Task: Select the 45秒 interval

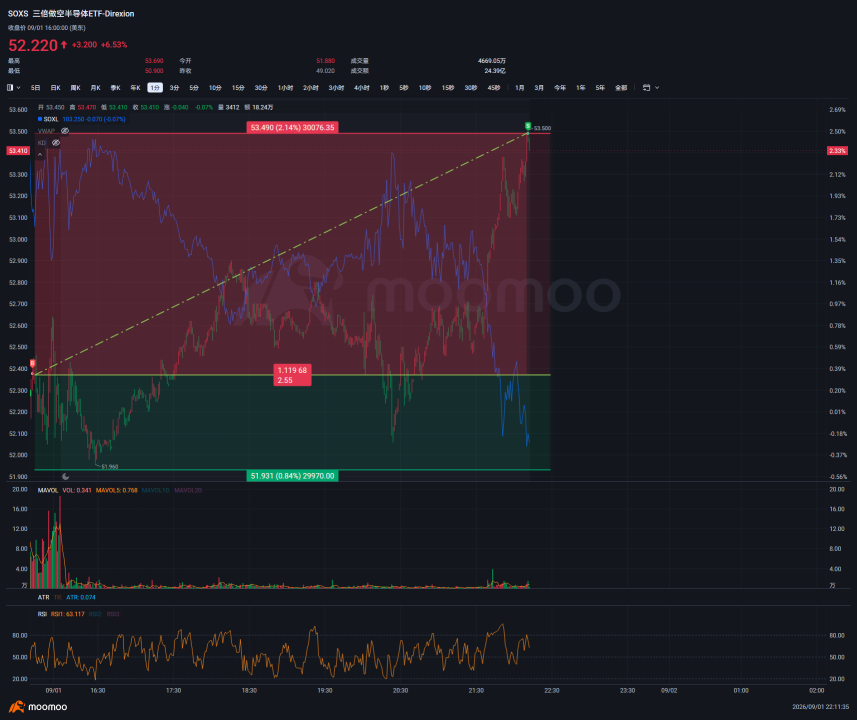Action: [494, 87]
